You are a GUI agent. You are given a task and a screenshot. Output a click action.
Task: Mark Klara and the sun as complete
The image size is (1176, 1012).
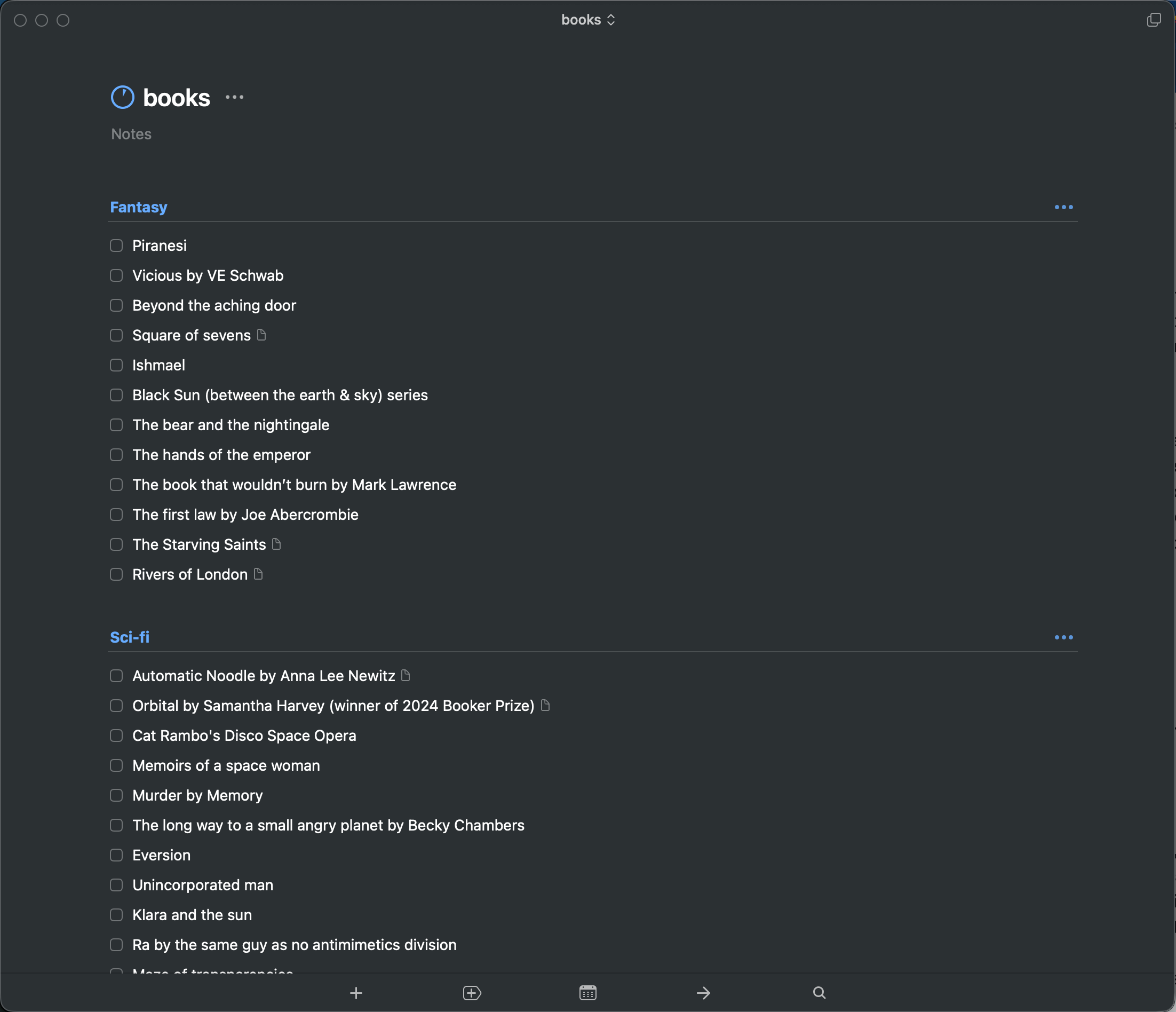point(116,915)
